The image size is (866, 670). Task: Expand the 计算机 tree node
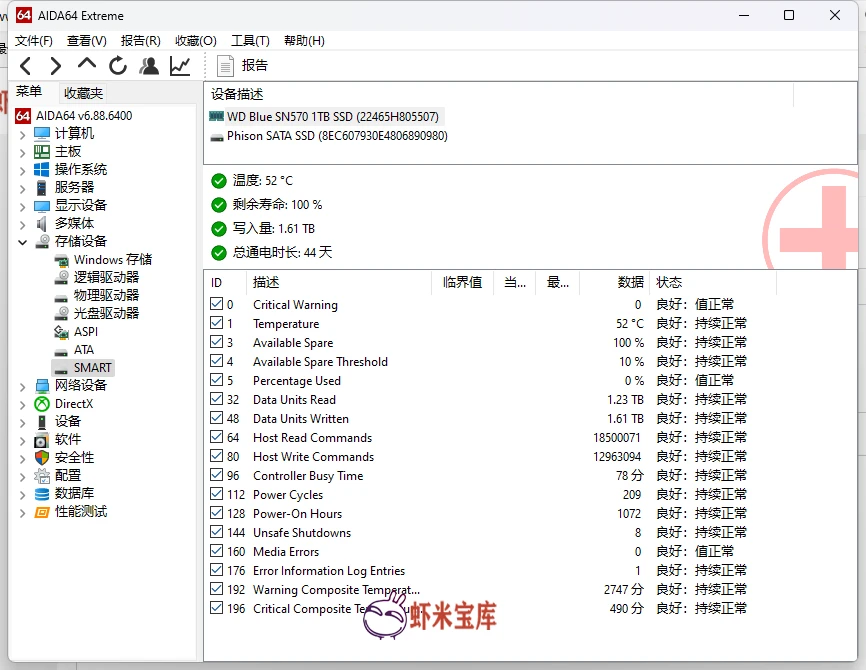(23, 135)
